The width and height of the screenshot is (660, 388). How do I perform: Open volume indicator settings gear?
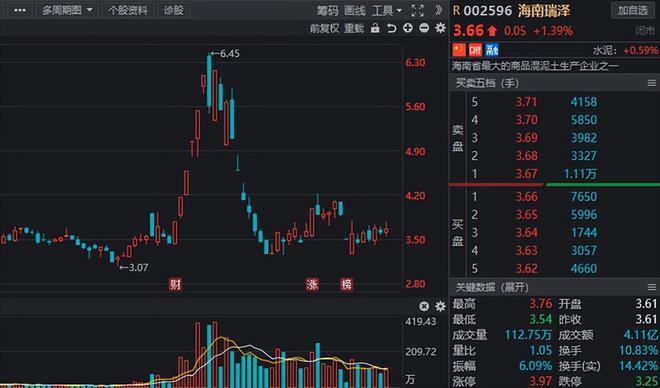pos(440,306)
